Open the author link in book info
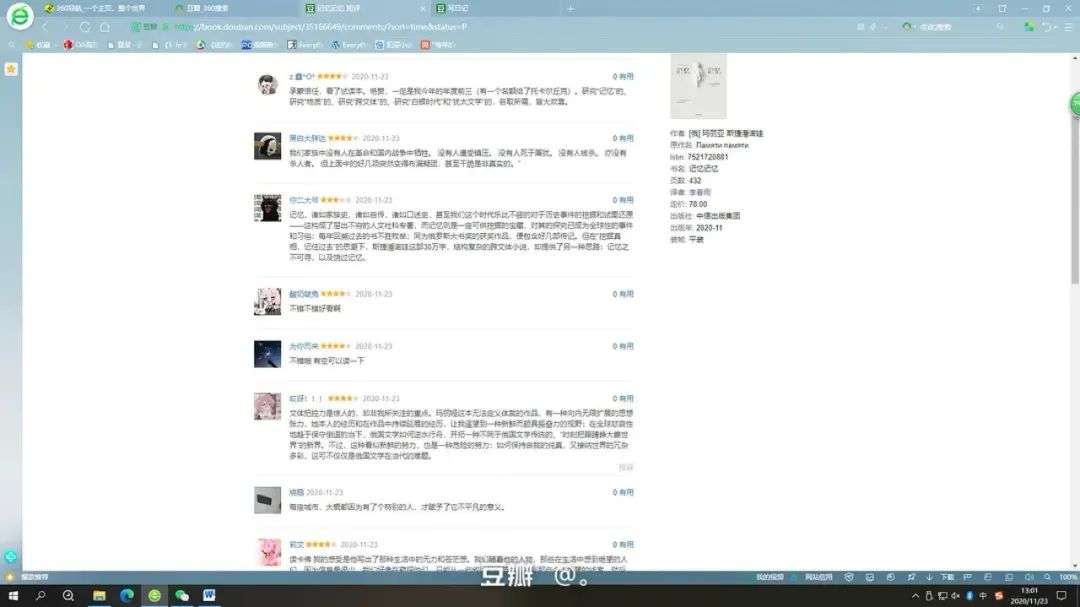Image resolution: width=1080 pixels, height=607 pixels. (726, 134)
